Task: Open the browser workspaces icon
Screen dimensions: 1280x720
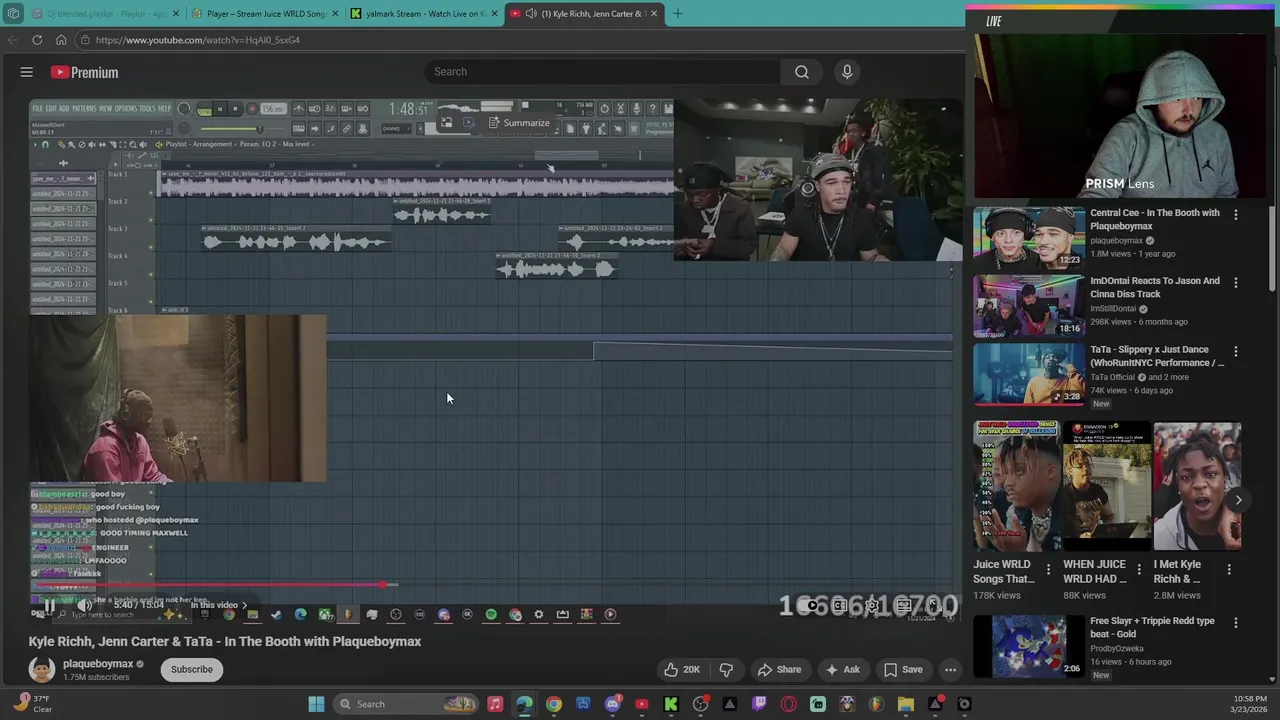Action: tap(12, 14)
